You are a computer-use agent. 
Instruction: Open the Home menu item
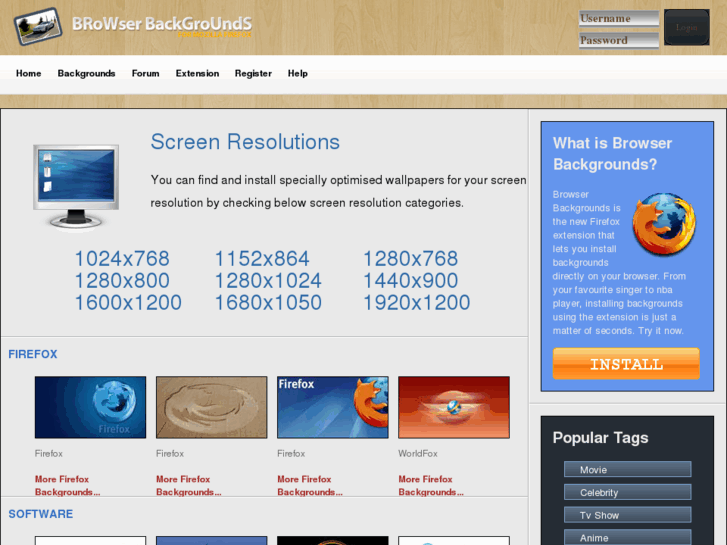[28, 73]
